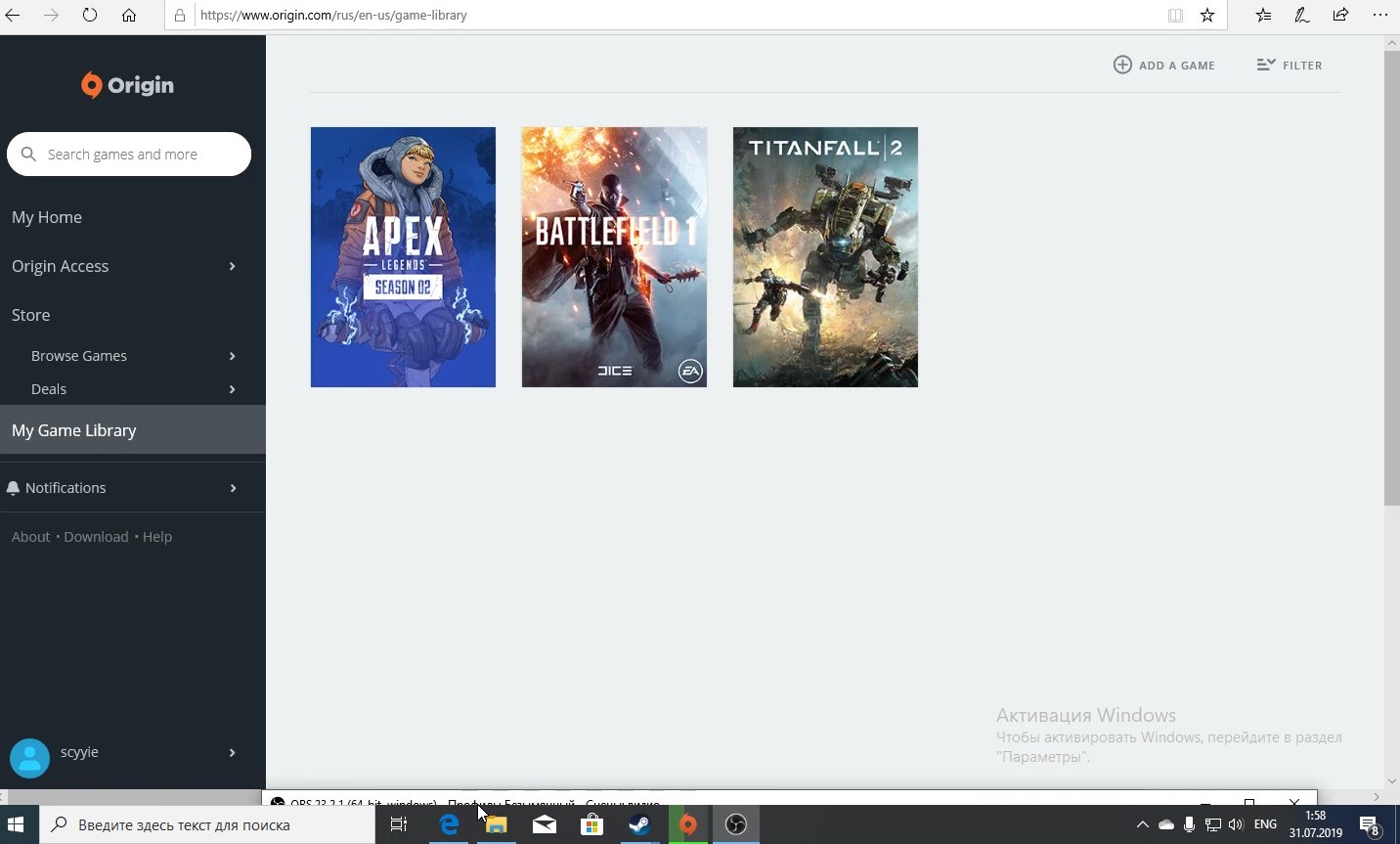Click the search magnifier icon
The height and width of the screenshot is (844, 1400).
[28, 154]
